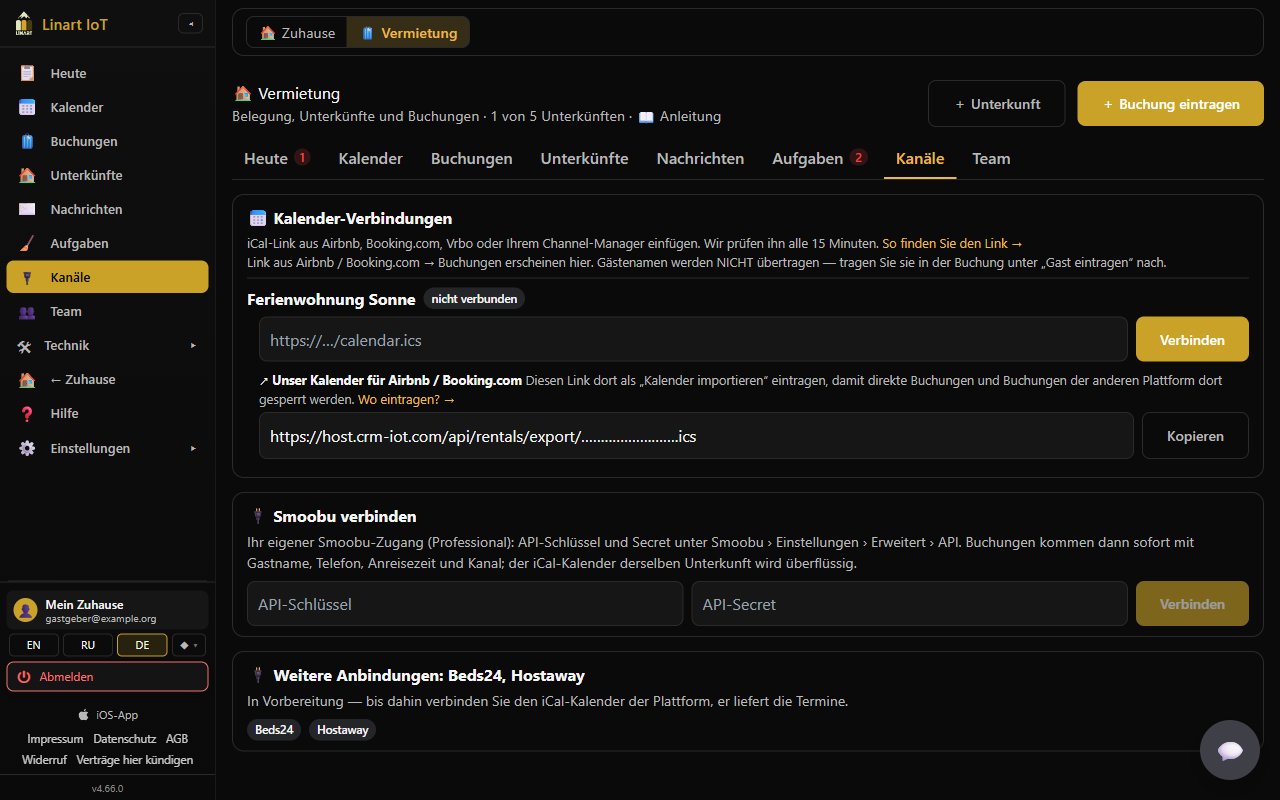Switch to the Team tab
The image size is (1280, 800).
tap(991, 158)
